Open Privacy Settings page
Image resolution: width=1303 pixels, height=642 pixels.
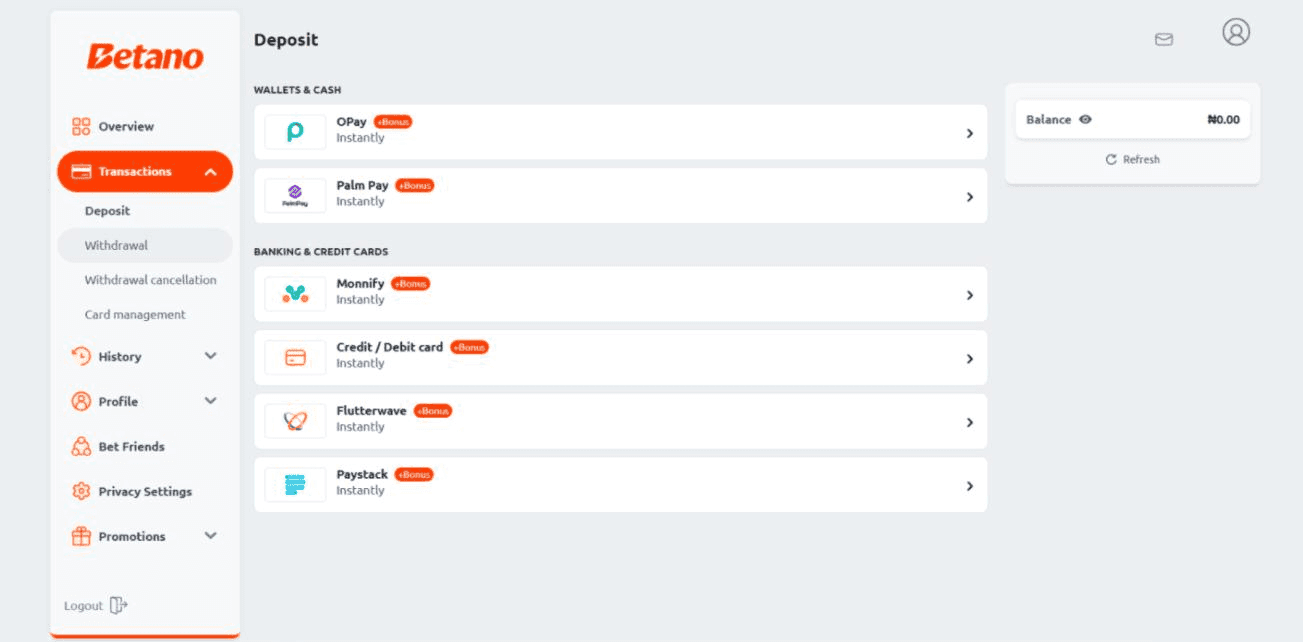(x=144, y=491)
